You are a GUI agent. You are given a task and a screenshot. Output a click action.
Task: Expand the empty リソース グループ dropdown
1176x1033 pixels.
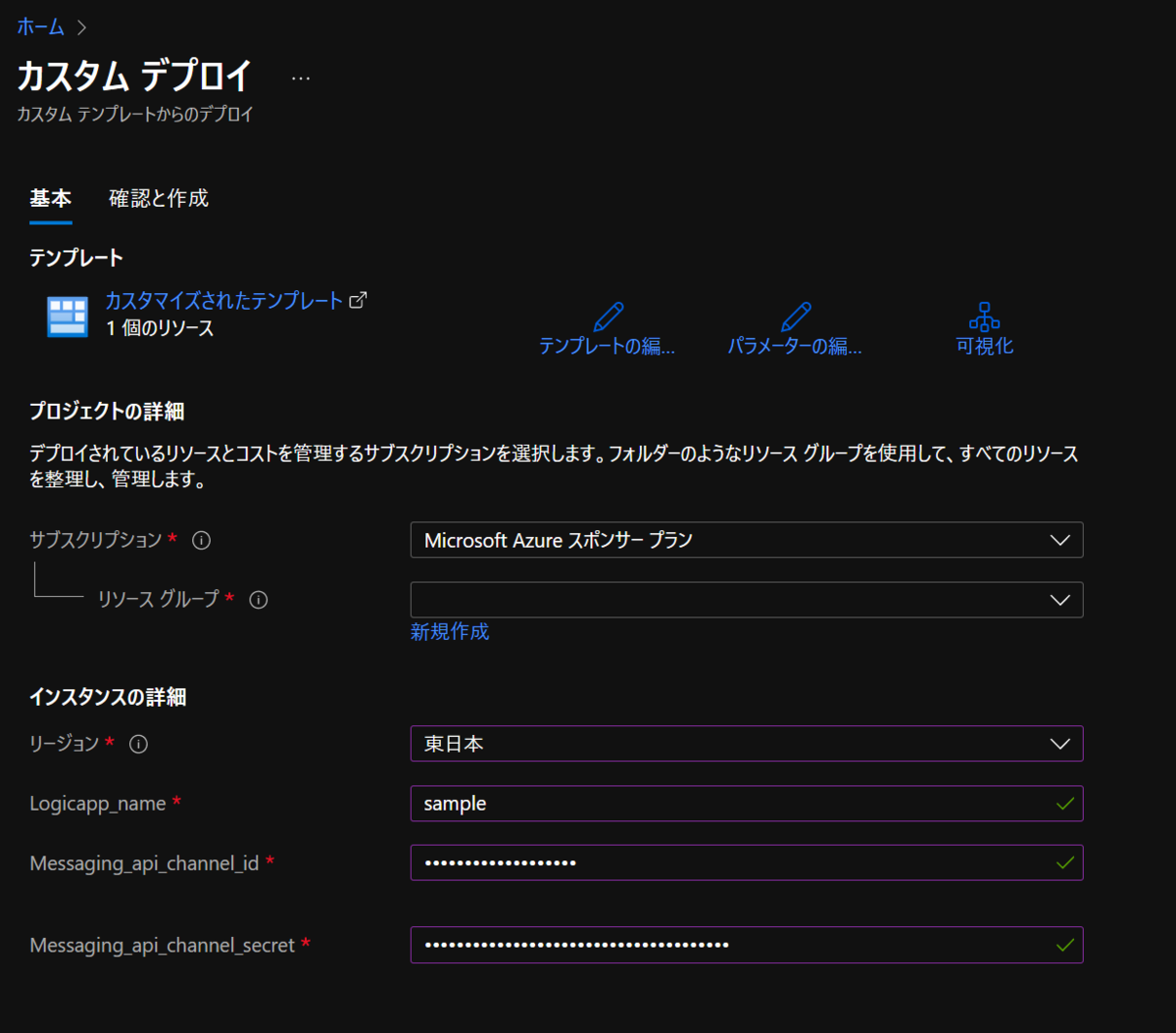[747, 600]
